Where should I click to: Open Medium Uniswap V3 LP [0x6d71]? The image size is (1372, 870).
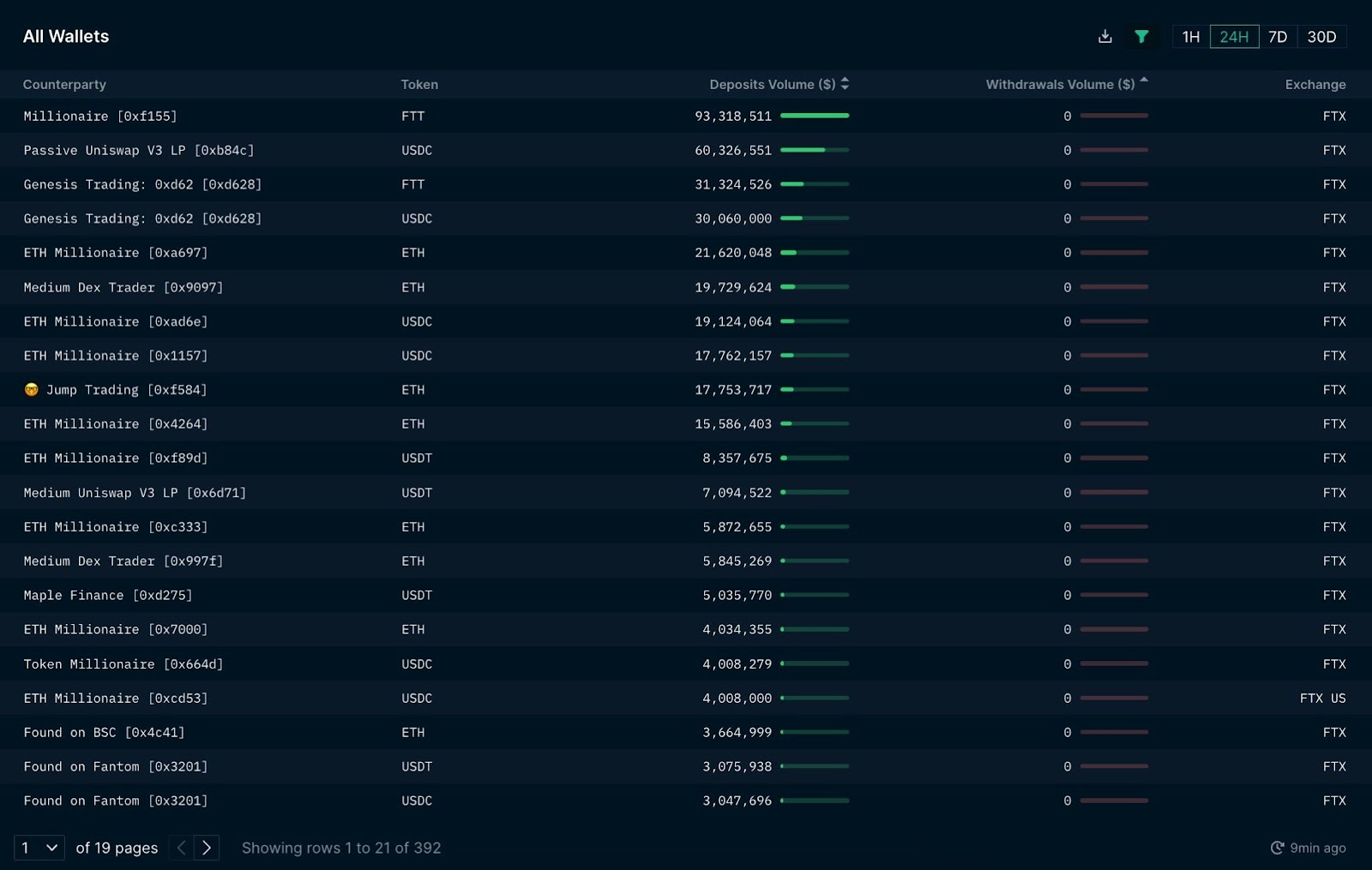point(135,493)
